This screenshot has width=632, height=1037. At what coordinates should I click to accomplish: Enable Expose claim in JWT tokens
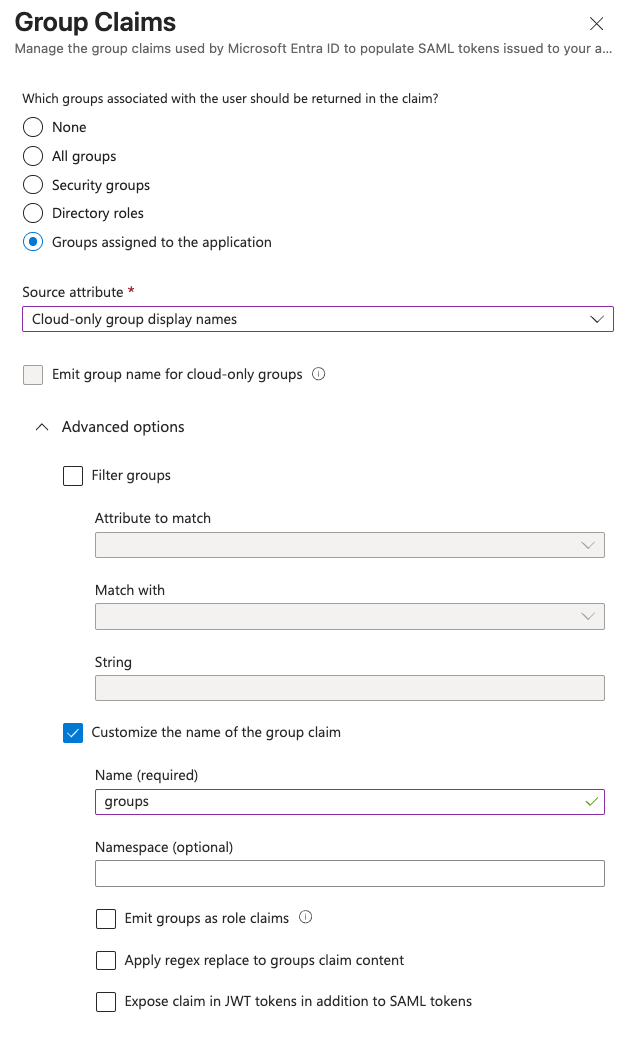[105, 1001]
